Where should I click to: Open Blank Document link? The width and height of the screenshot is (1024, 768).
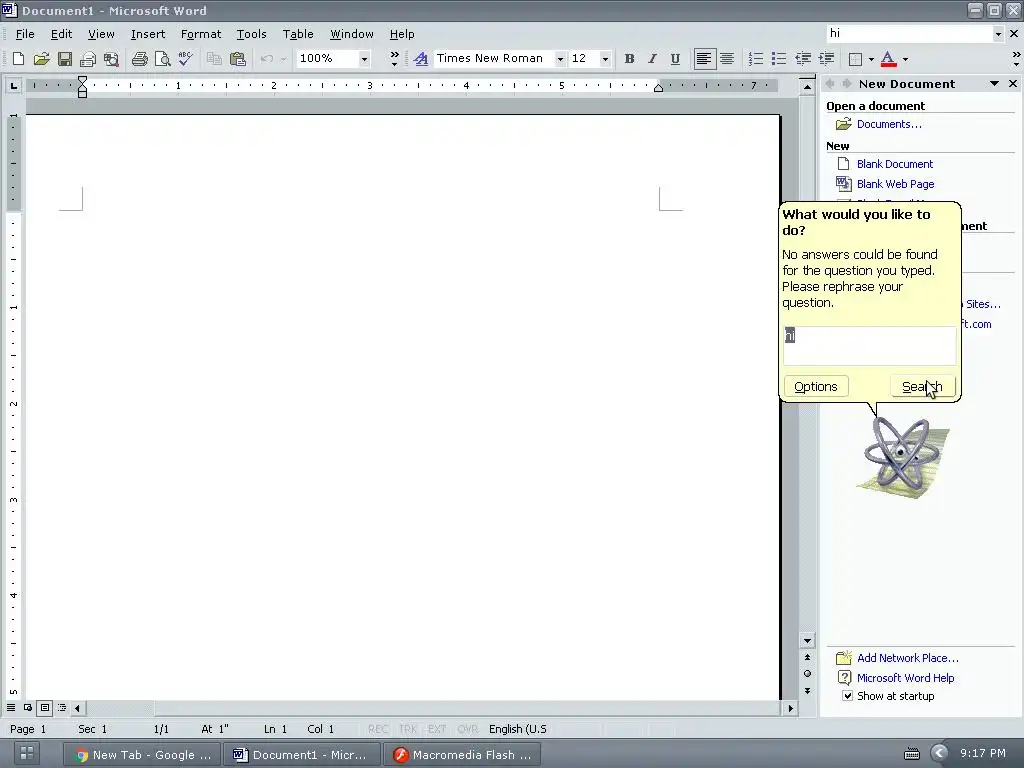pos(895,164)
